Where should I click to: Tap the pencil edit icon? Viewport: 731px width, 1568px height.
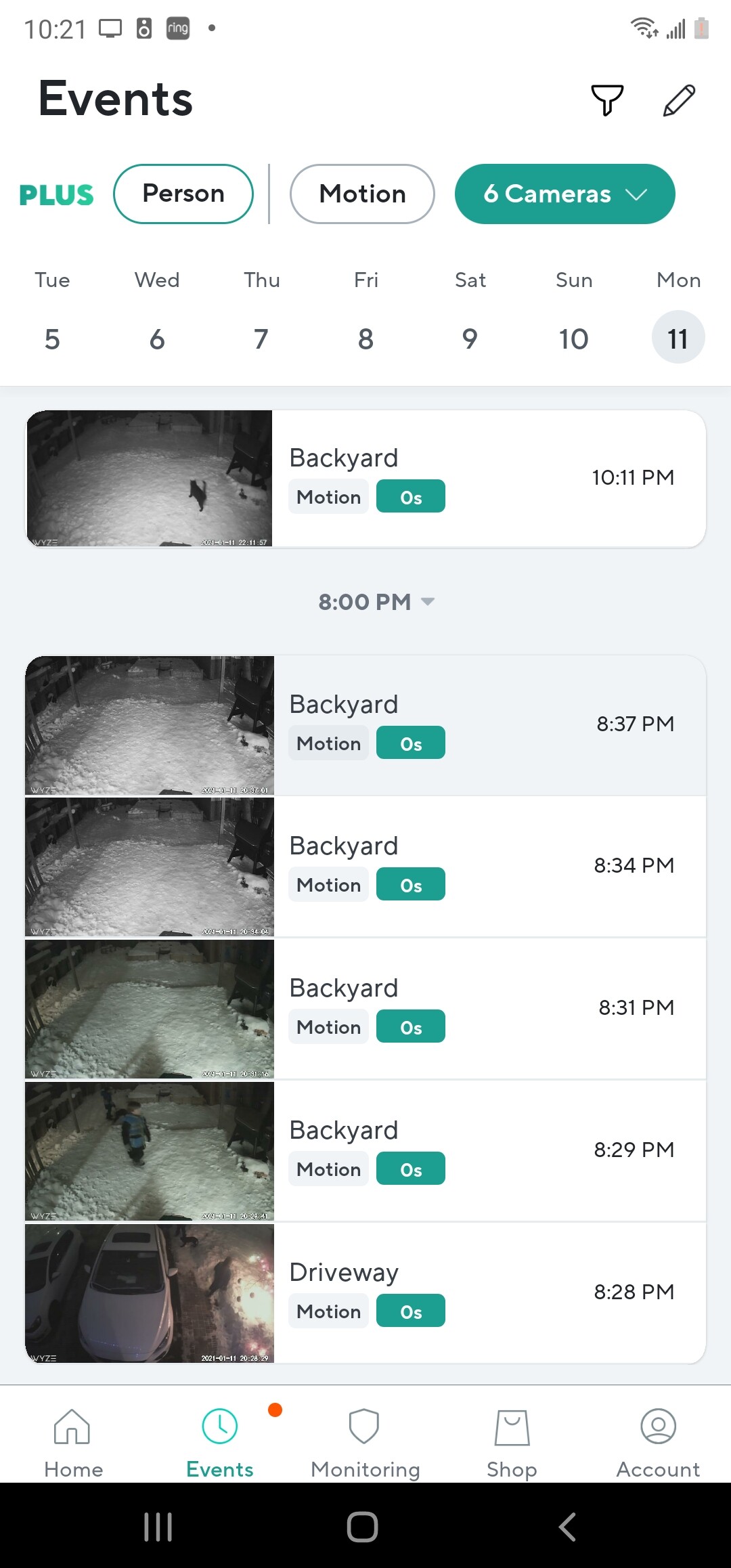click(x=679, y=100)
